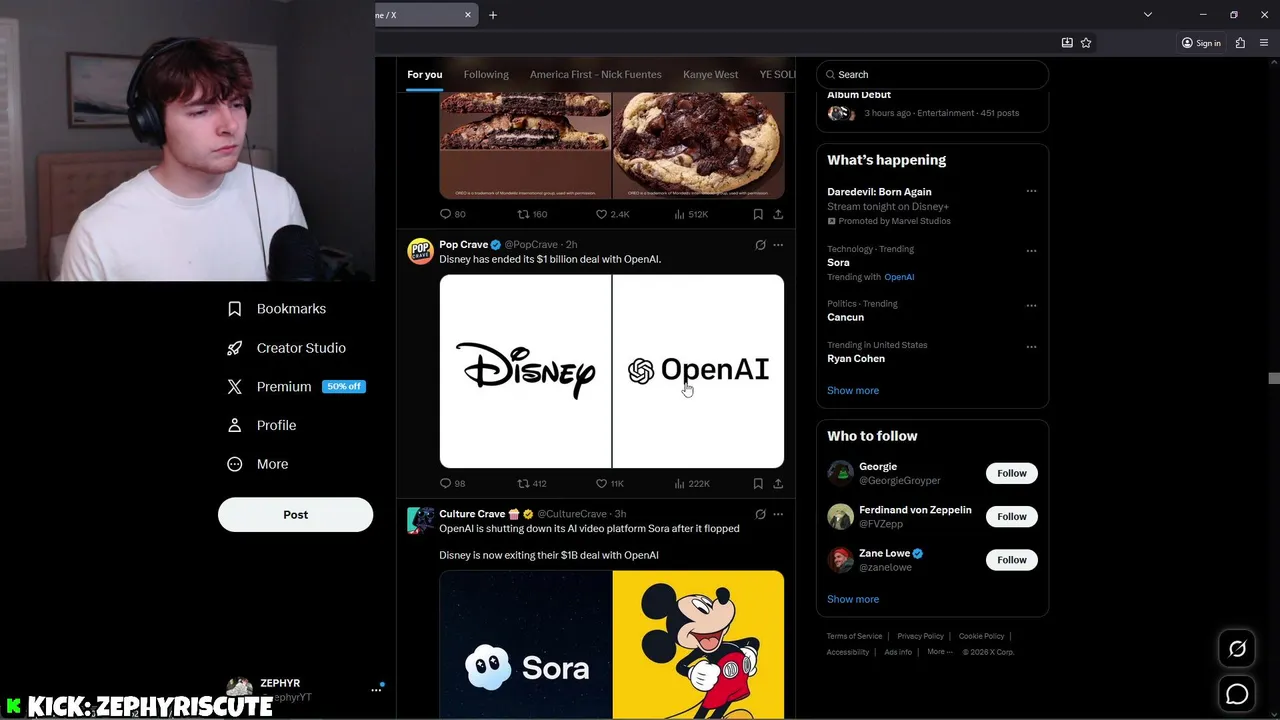Open more options for Sora trend

point(1031,251)
